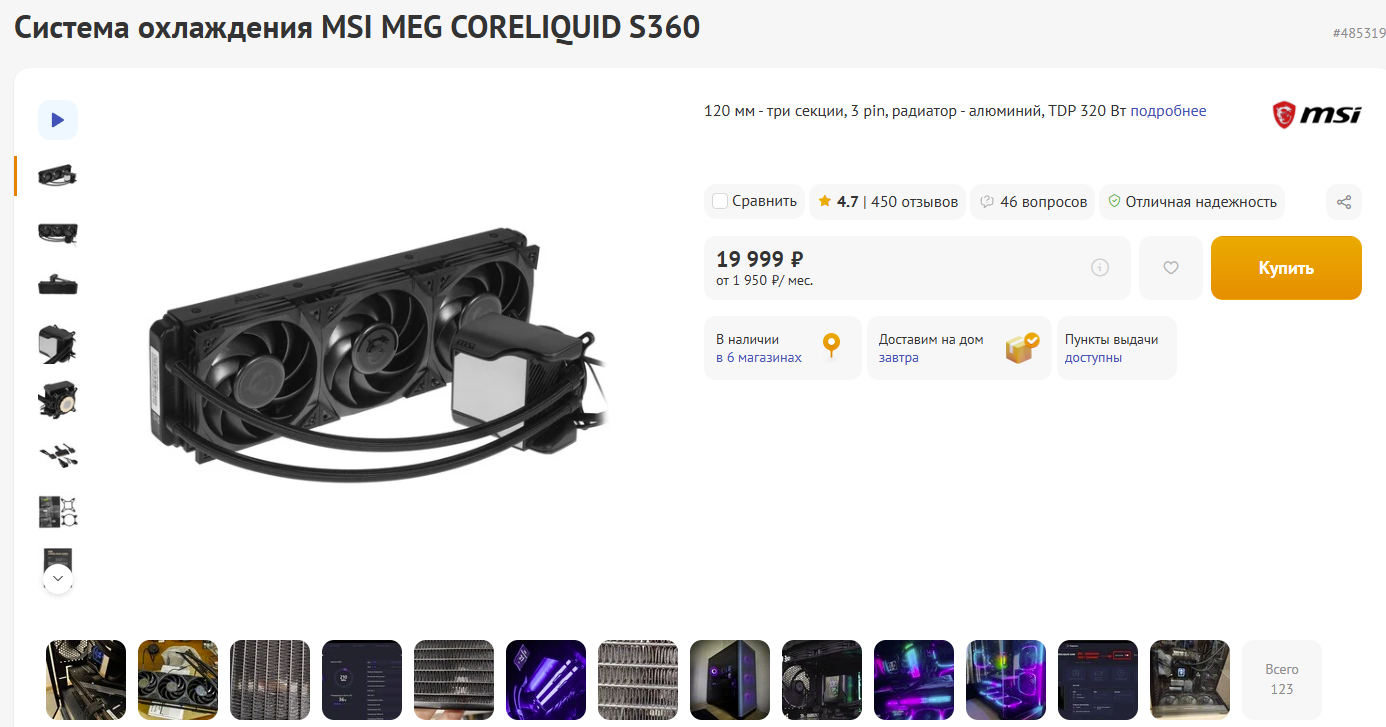Click the MSI brand logo
Screen dimensions: 1386x727
pyautogui.click(x=1316, y=114)
